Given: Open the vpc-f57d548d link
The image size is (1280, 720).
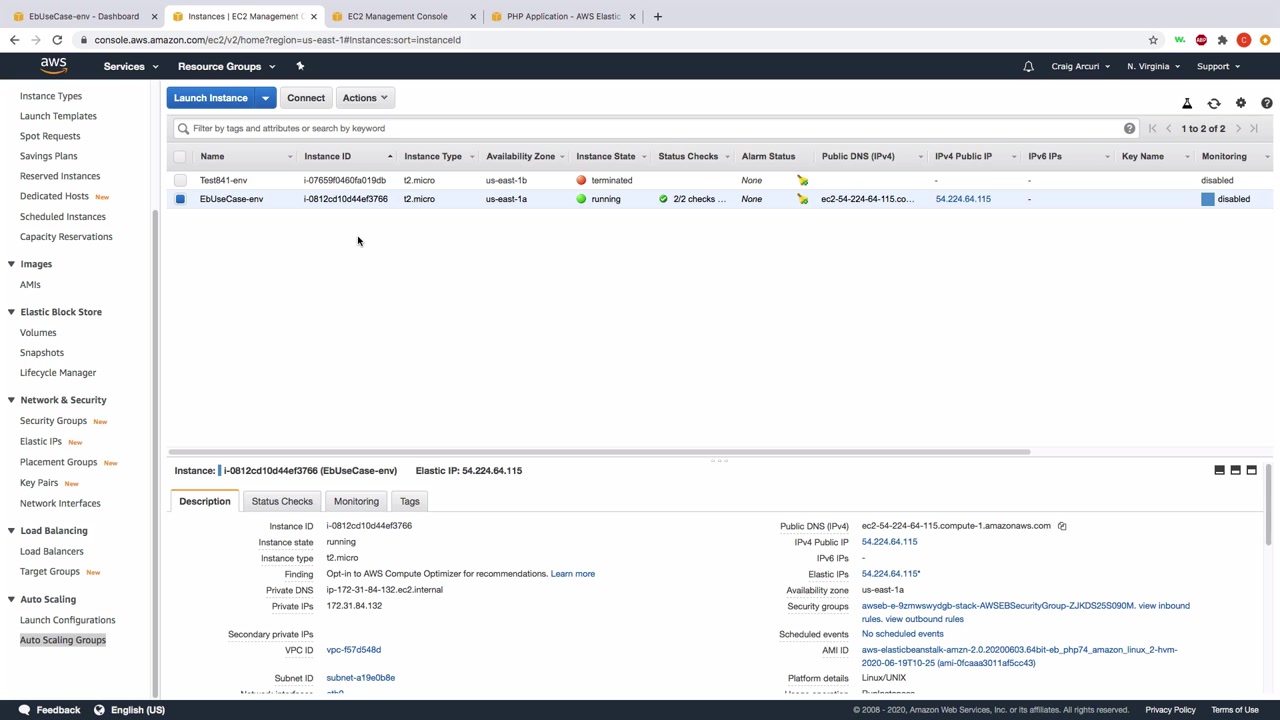Looking at the screenshot, I should [x=353, y=650].
